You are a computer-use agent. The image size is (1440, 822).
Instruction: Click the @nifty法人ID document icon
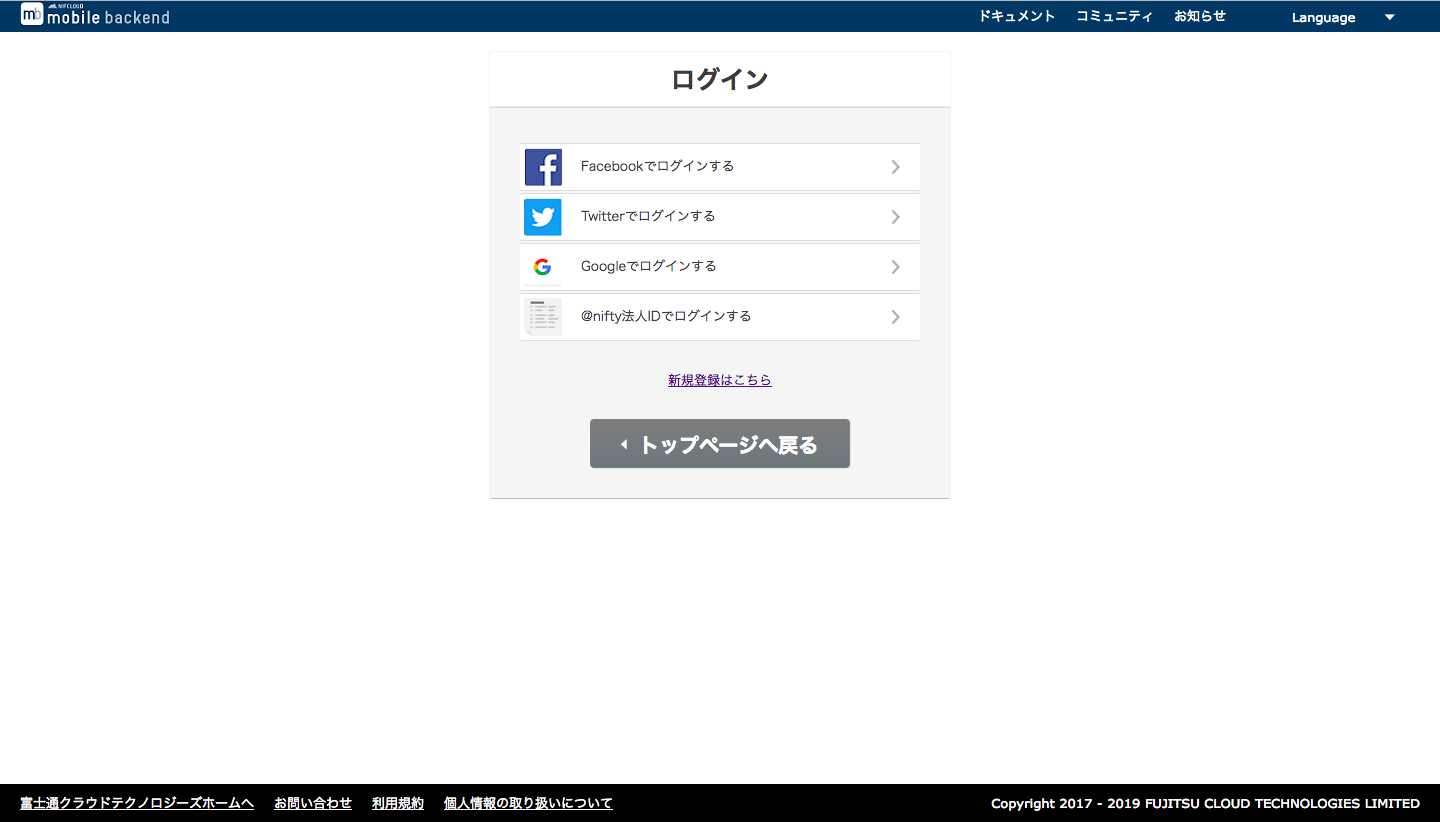[x=543, y=316]
